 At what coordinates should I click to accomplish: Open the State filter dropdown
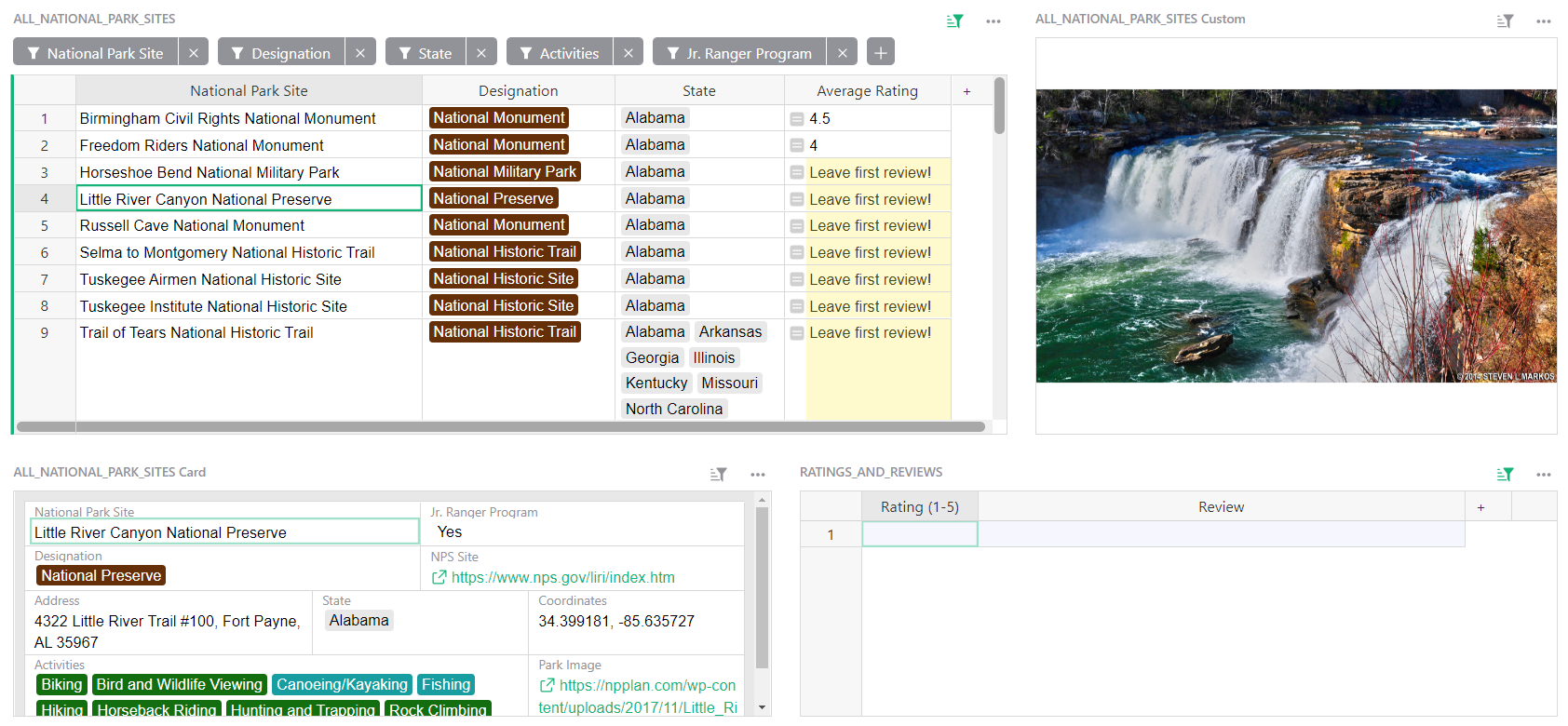426,53
